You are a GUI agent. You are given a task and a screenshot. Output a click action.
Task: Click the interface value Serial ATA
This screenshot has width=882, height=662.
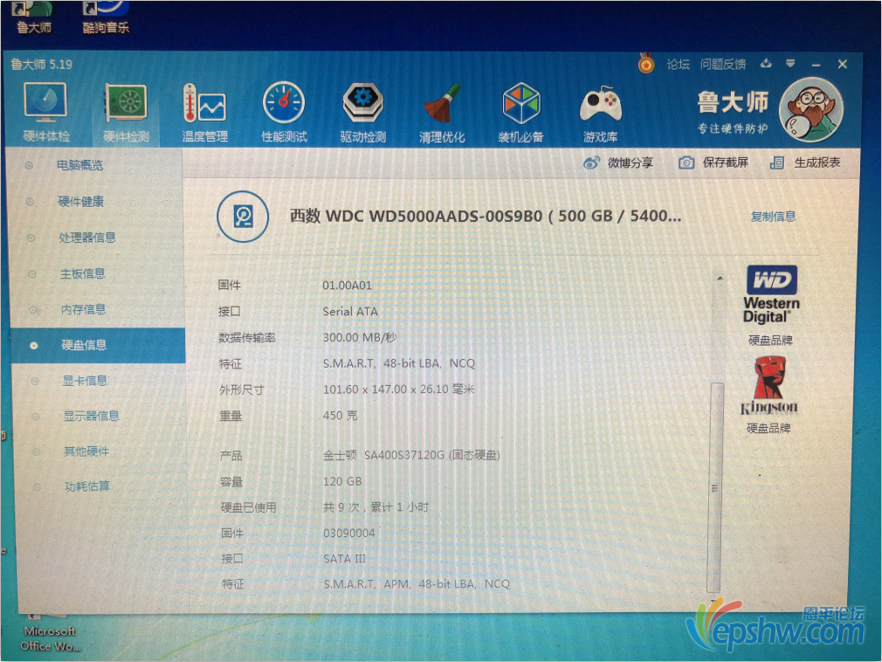tap(350, 312)
